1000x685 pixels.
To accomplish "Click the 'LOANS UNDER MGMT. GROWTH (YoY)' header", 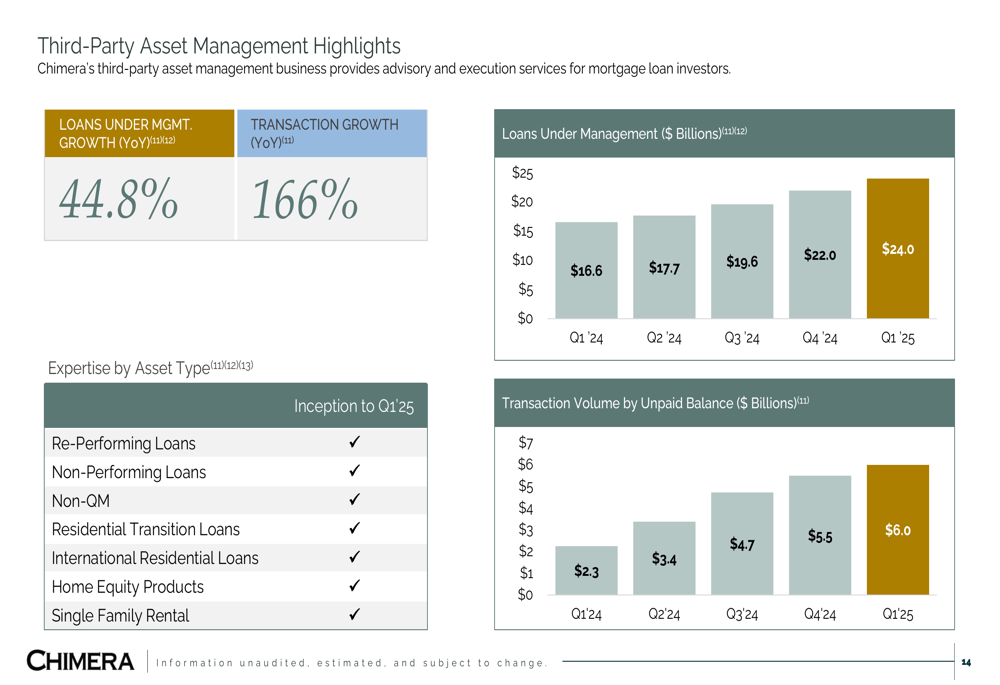I will [x=139, y=133].
